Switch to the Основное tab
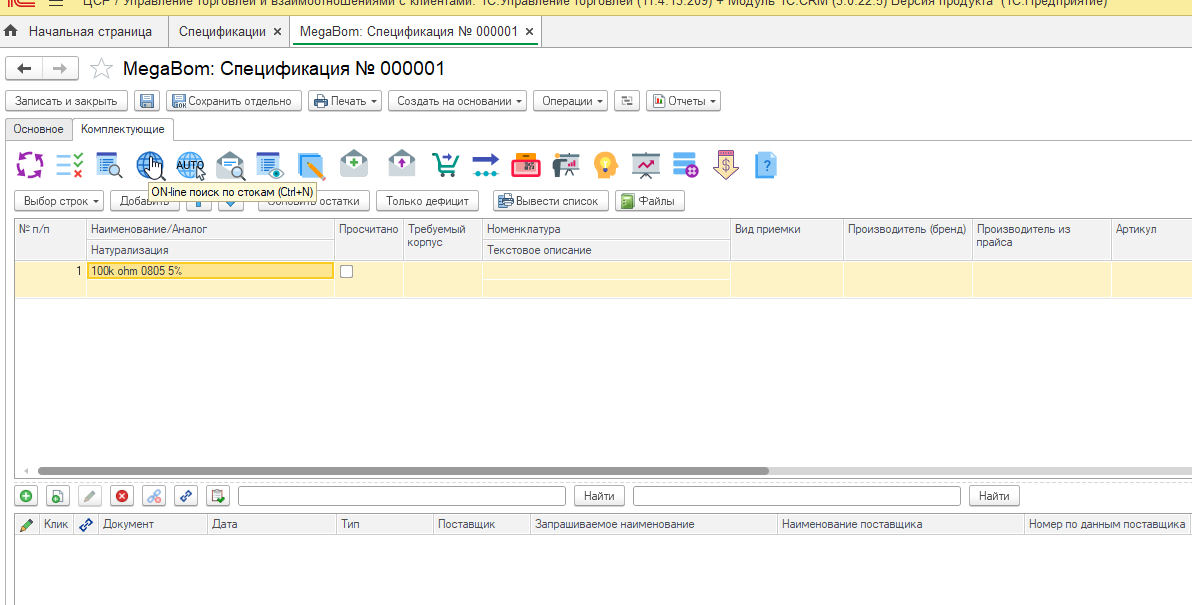The image size is (1192, 605). coord(38,129)
